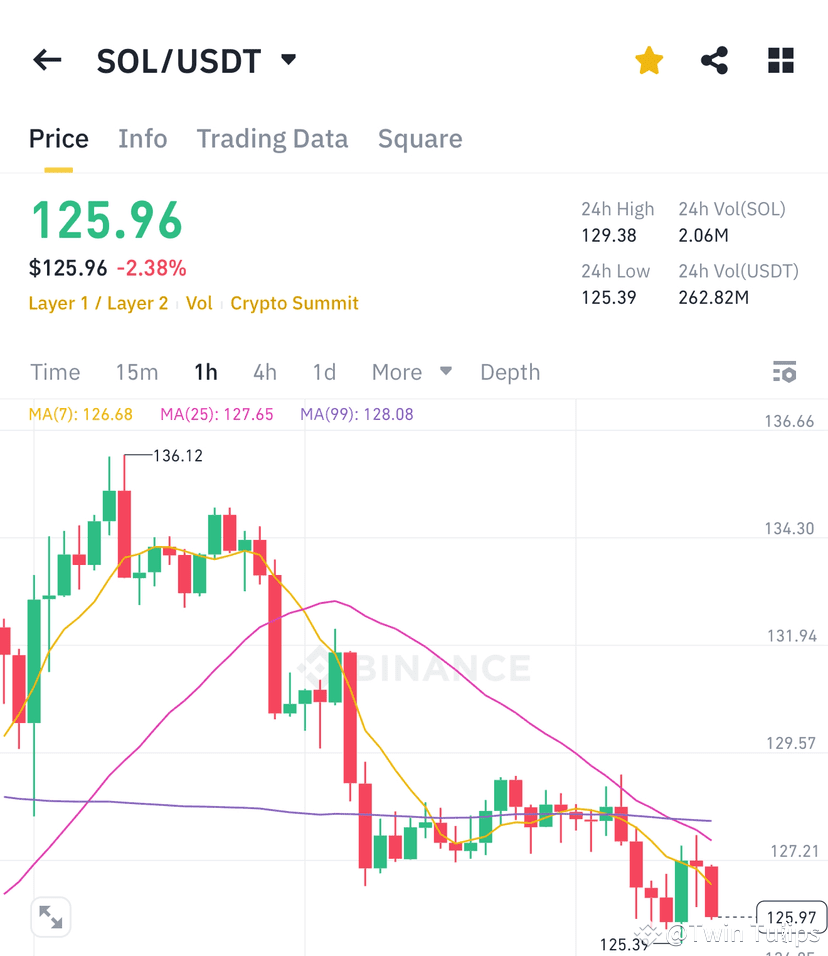Switch to the Trading Data tab

[272, 139]
